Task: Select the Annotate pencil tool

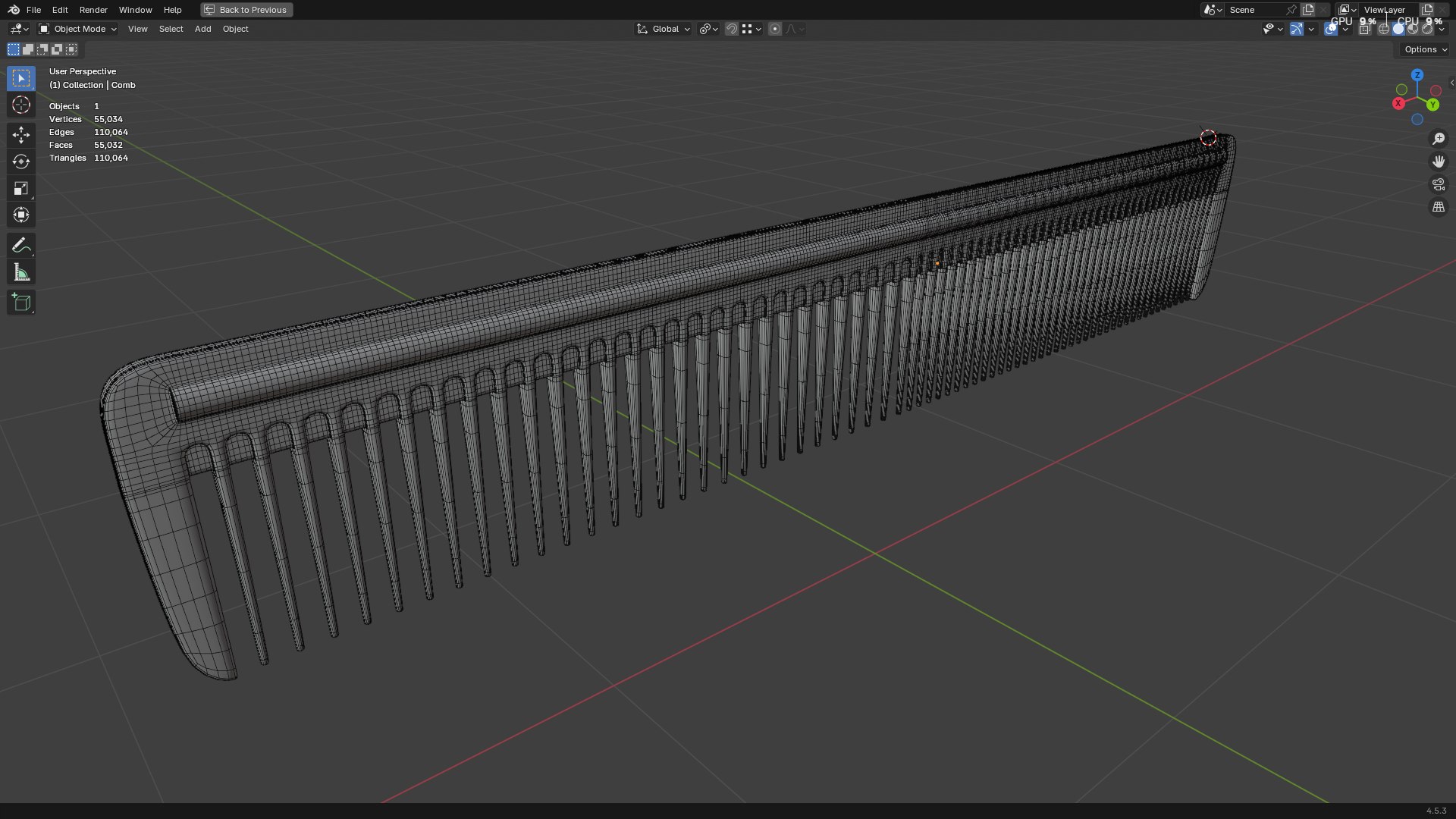Action: 21,245
